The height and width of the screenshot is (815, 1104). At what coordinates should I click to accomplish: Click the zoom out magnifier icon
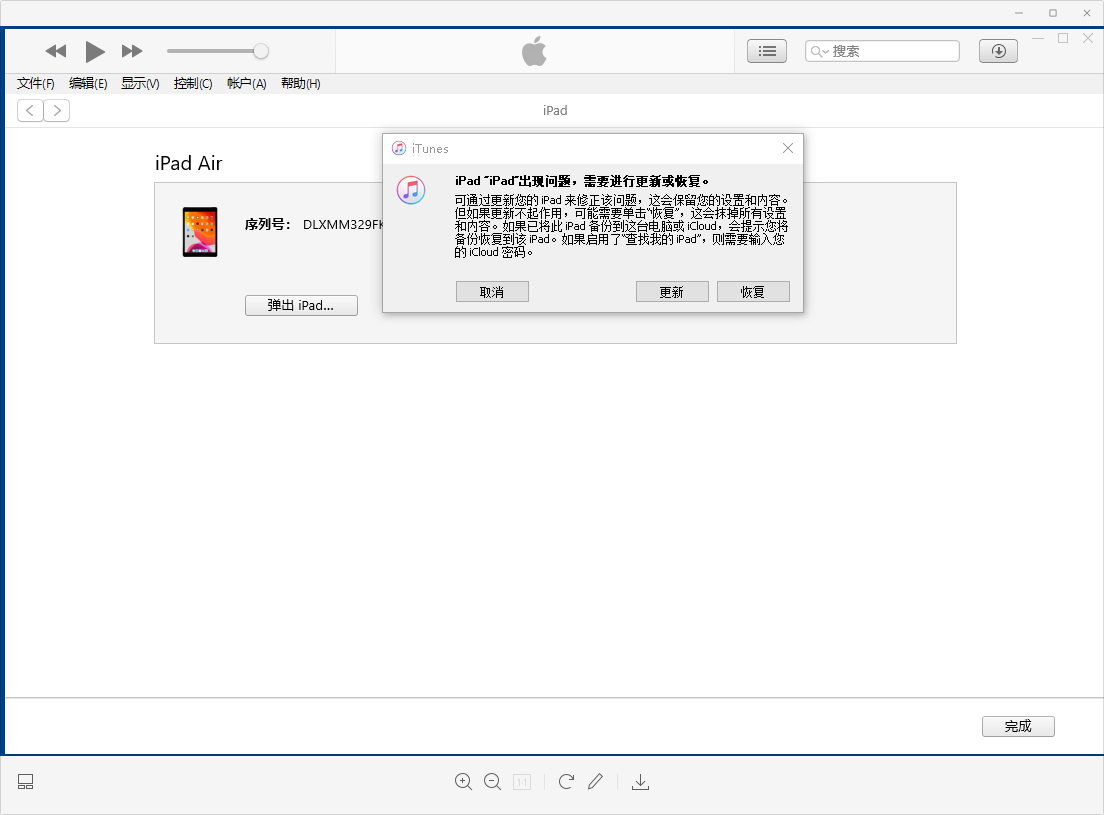coord(493,782)
